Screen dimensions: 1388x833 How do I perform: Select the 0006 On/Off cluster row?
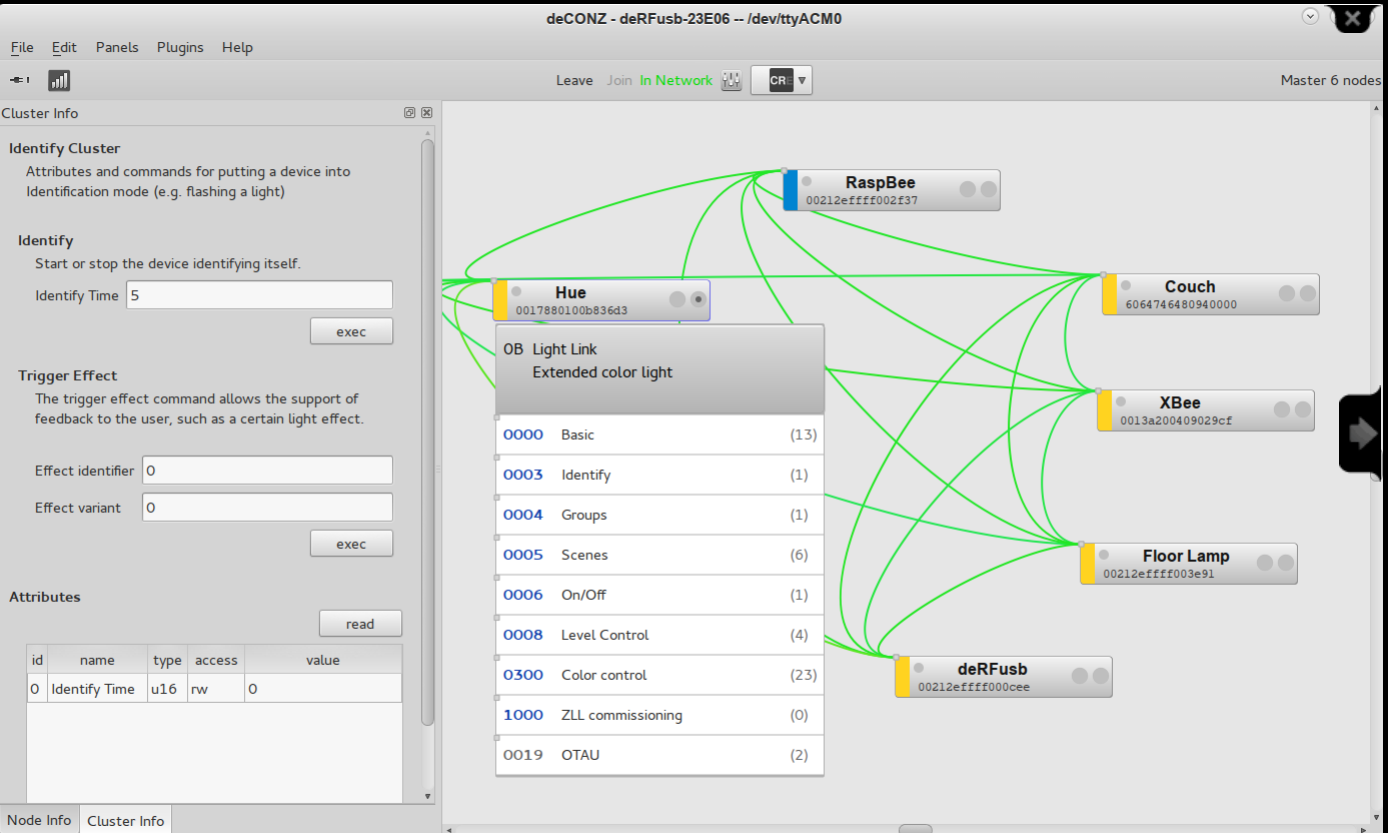pos(660,595)
